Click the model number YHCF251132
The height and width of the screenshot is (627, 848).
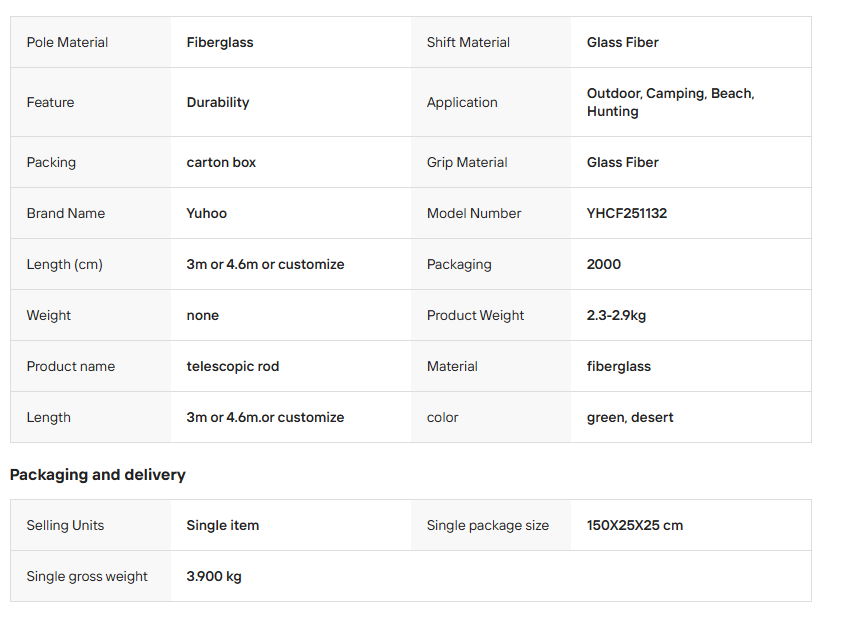point(627,213)
